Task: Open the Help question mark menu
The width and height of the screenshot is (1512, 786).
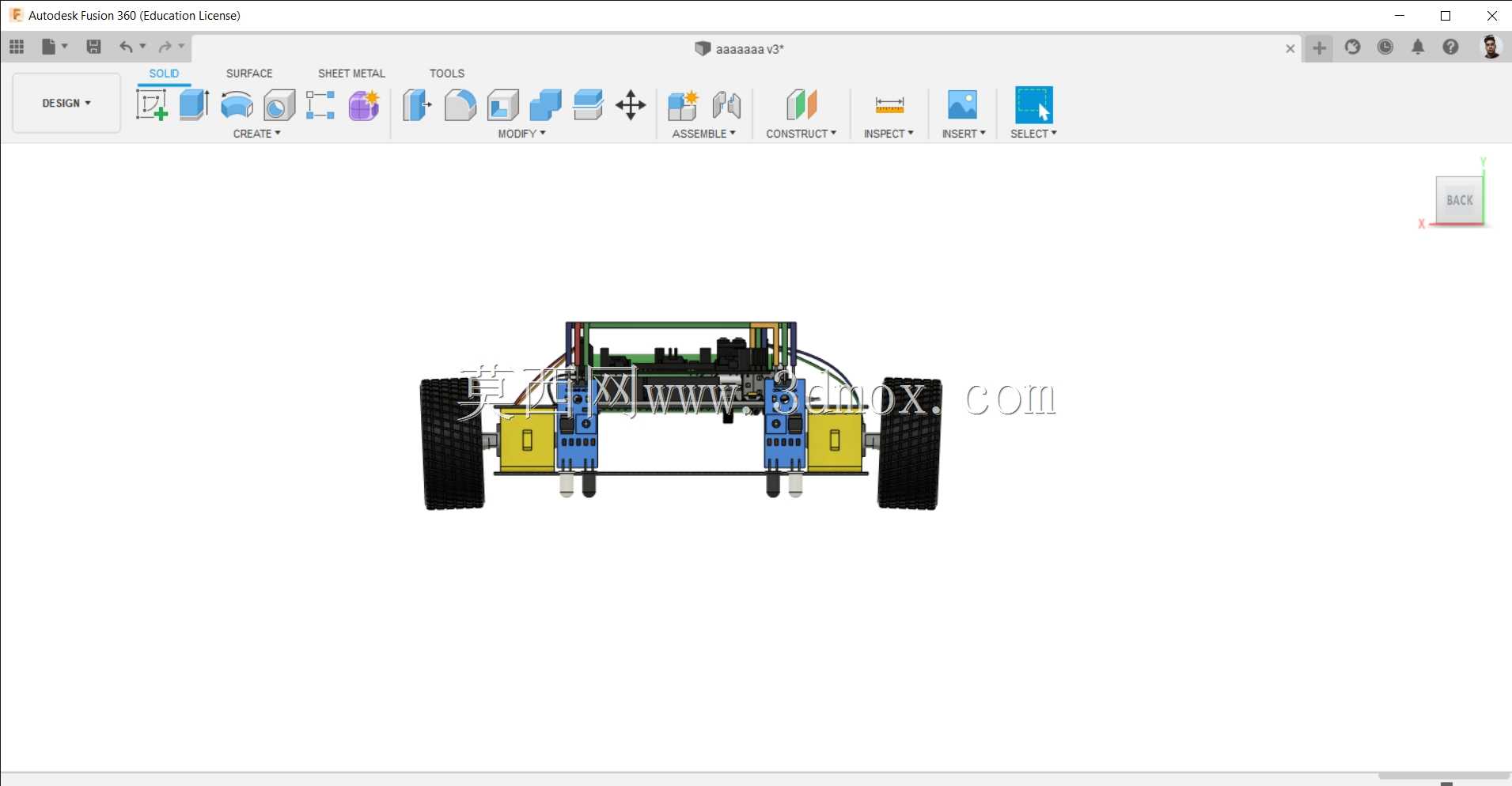Action: (x=1450, y=47)
